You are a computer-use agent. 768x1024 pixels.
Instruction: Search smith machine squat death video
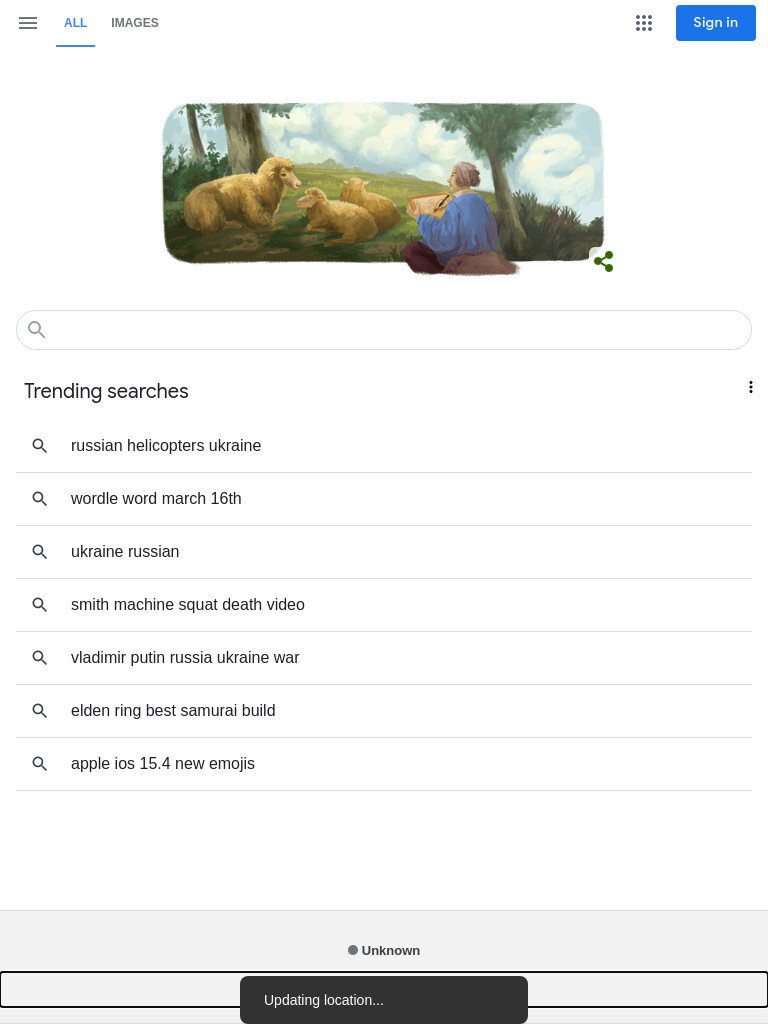click(x=384, y=605)
